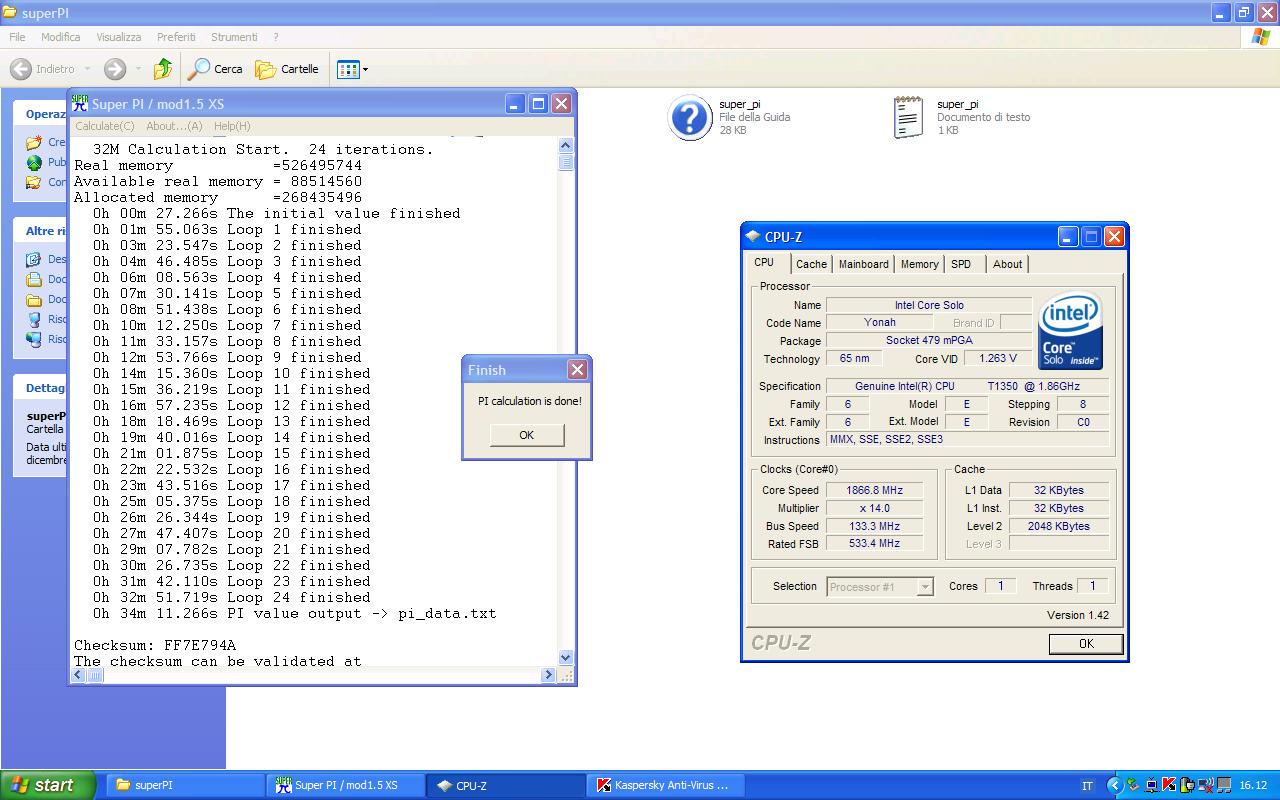Viewport: 1280px width, 800px height.
Task: Open Help(H) menu in Super PI
Action: tap(232, 126)
